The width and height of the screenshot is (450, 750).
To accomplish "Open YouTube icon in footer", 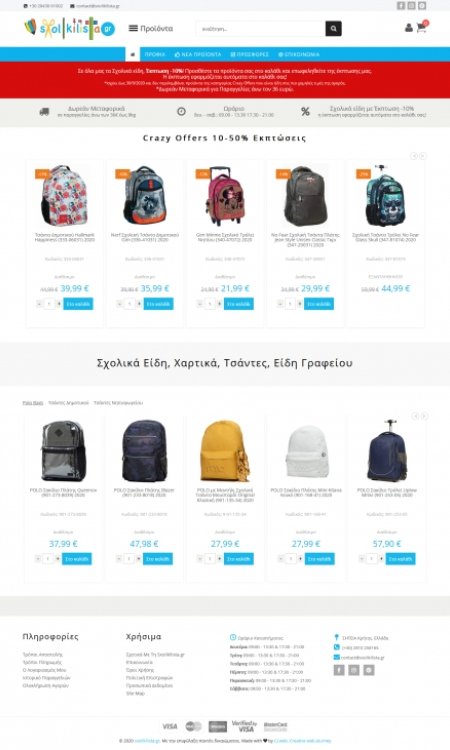I will point(368,670).
